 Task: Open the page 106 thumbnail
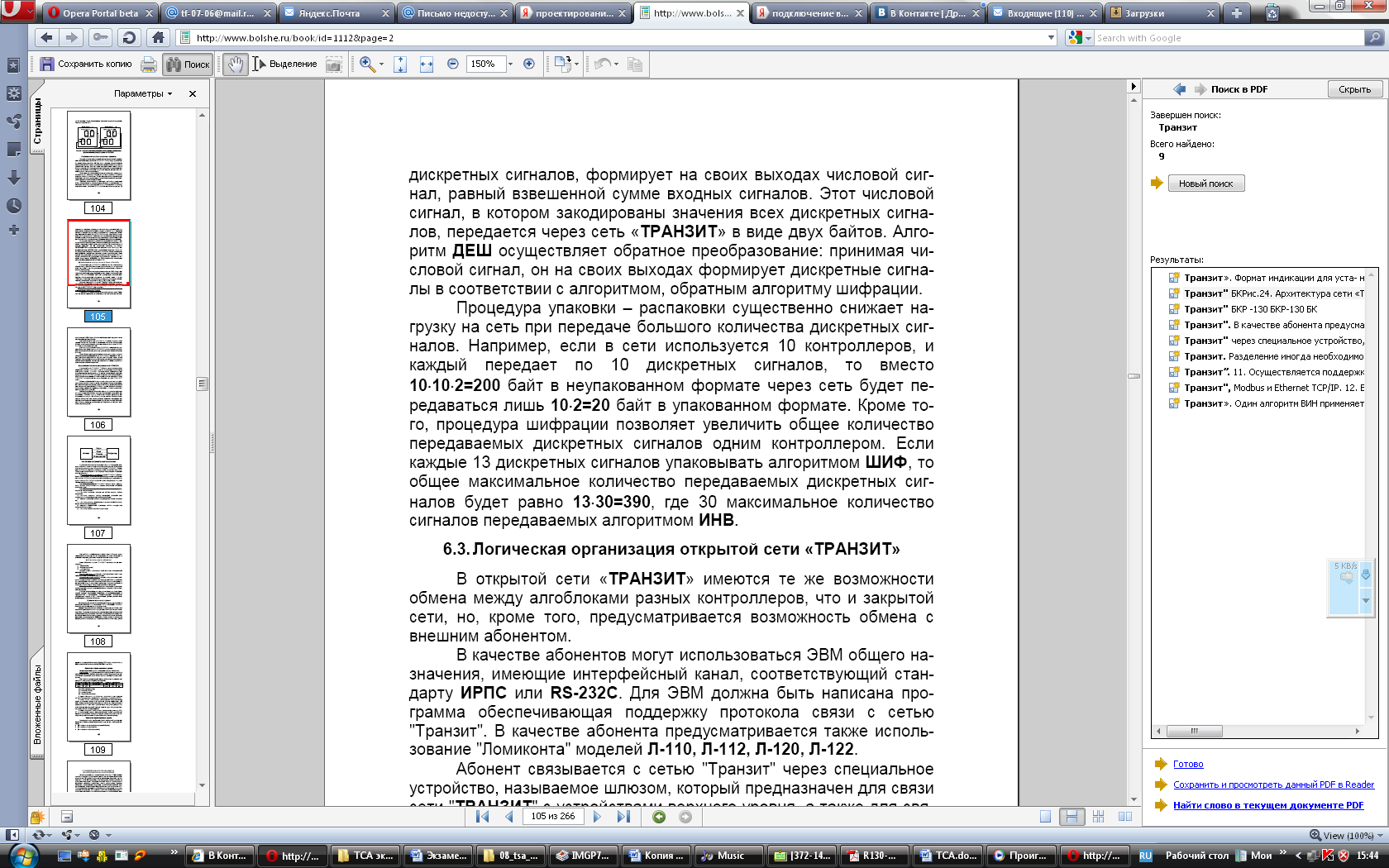click(98, 372)
